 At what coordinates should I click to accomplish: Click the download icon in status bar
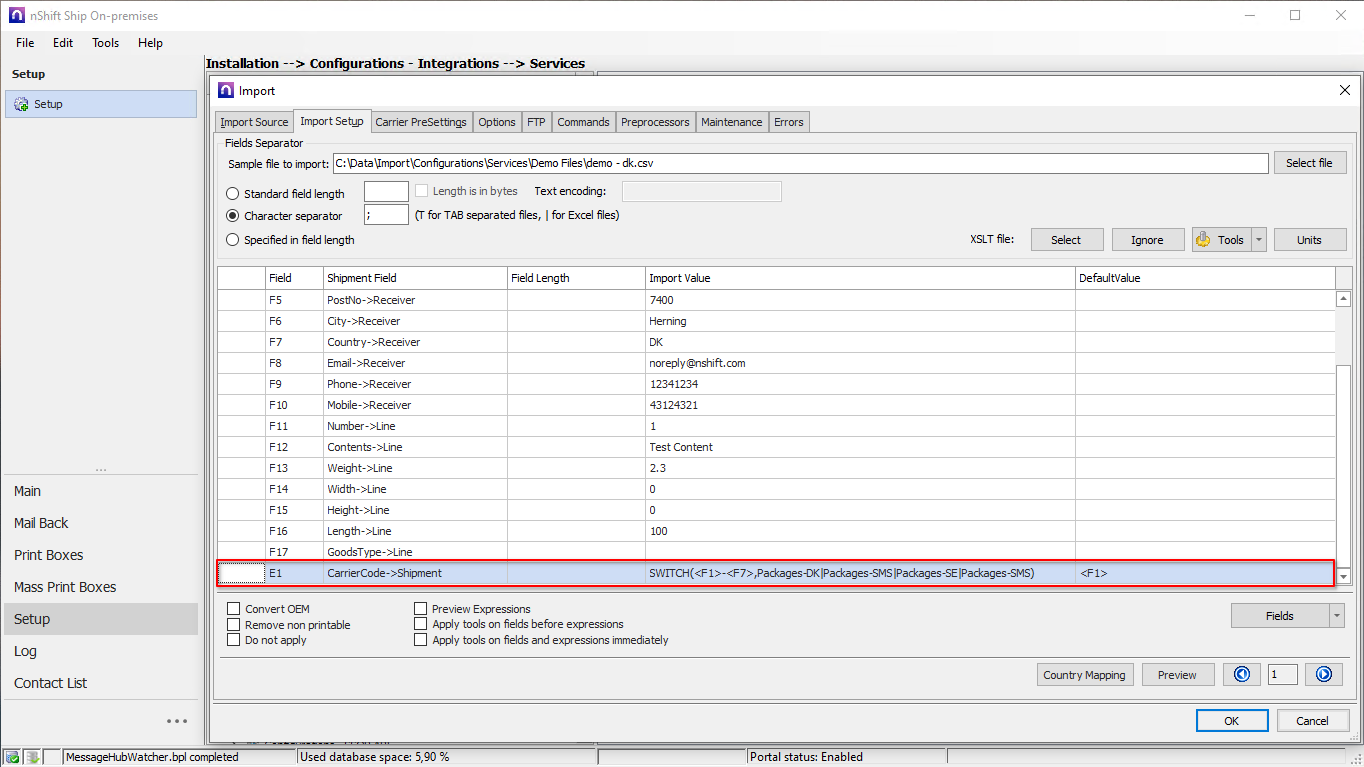[x=32, y=757]
